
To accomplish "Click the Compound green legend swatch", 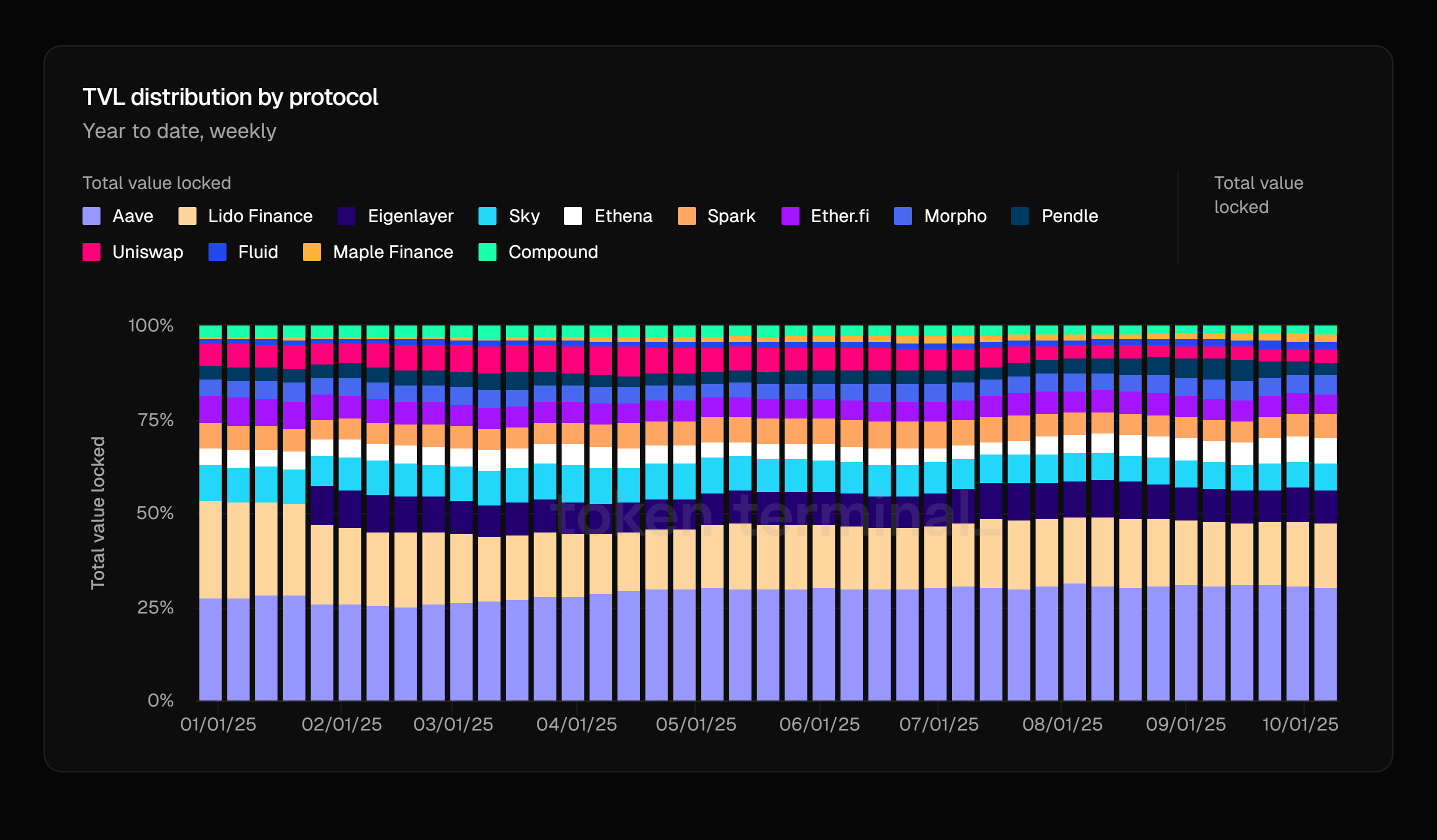I will pyautogui.click(x=487, y=252).
